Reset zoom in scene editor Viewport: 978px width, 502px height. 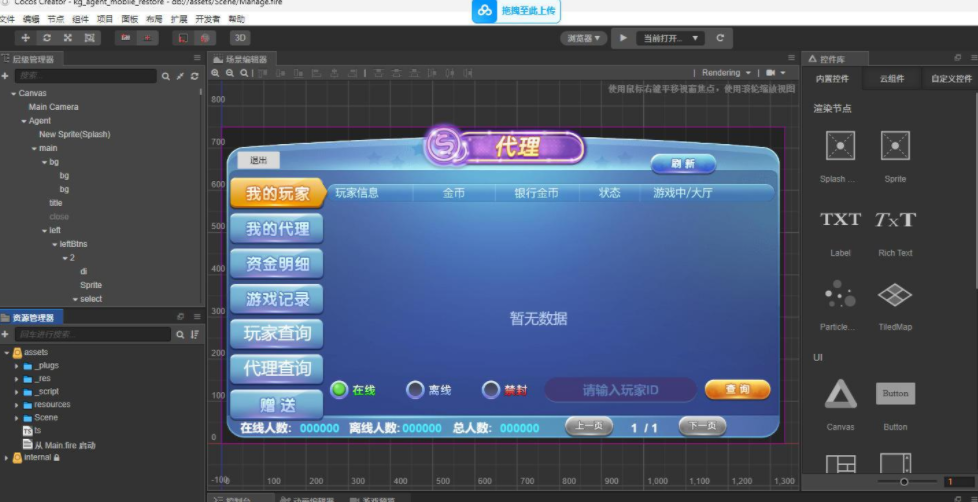244,73
